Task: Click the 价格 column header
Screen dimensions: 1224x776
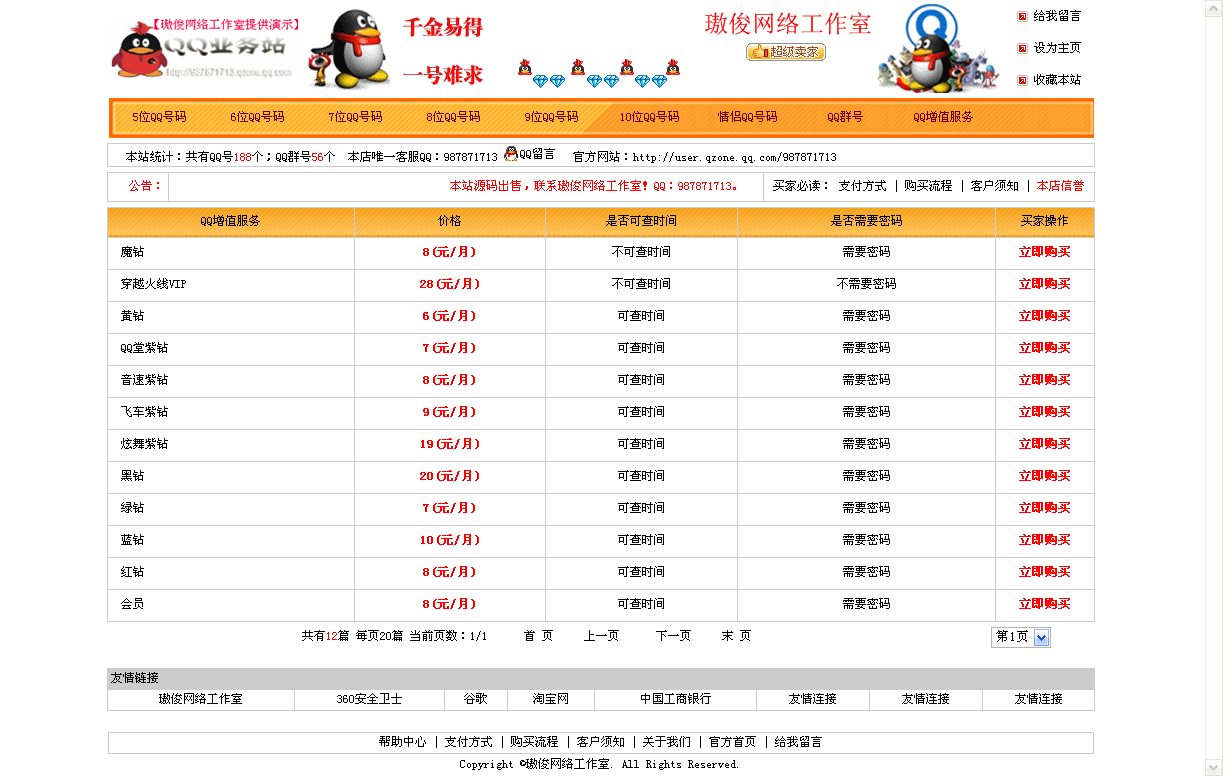Action: pos(450,221)
